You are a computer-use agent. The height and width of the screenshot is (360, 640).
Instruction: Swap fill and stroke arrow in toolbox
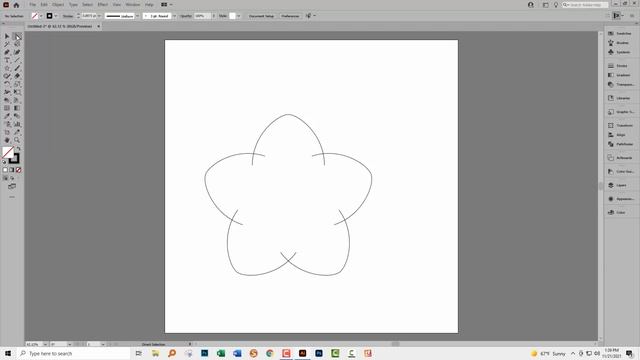point(18,149)
